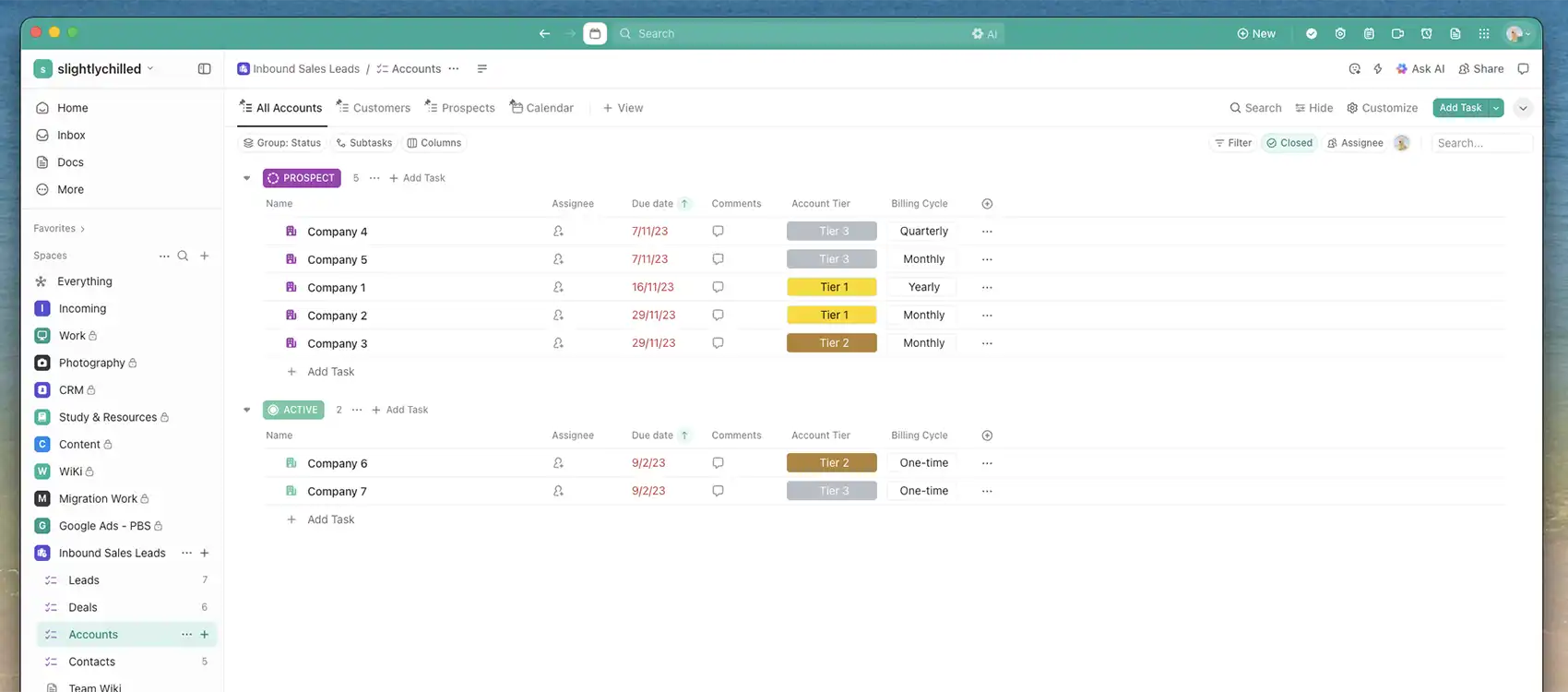
Task: Add item to Accounts list in sidebar
Action: 205,635
